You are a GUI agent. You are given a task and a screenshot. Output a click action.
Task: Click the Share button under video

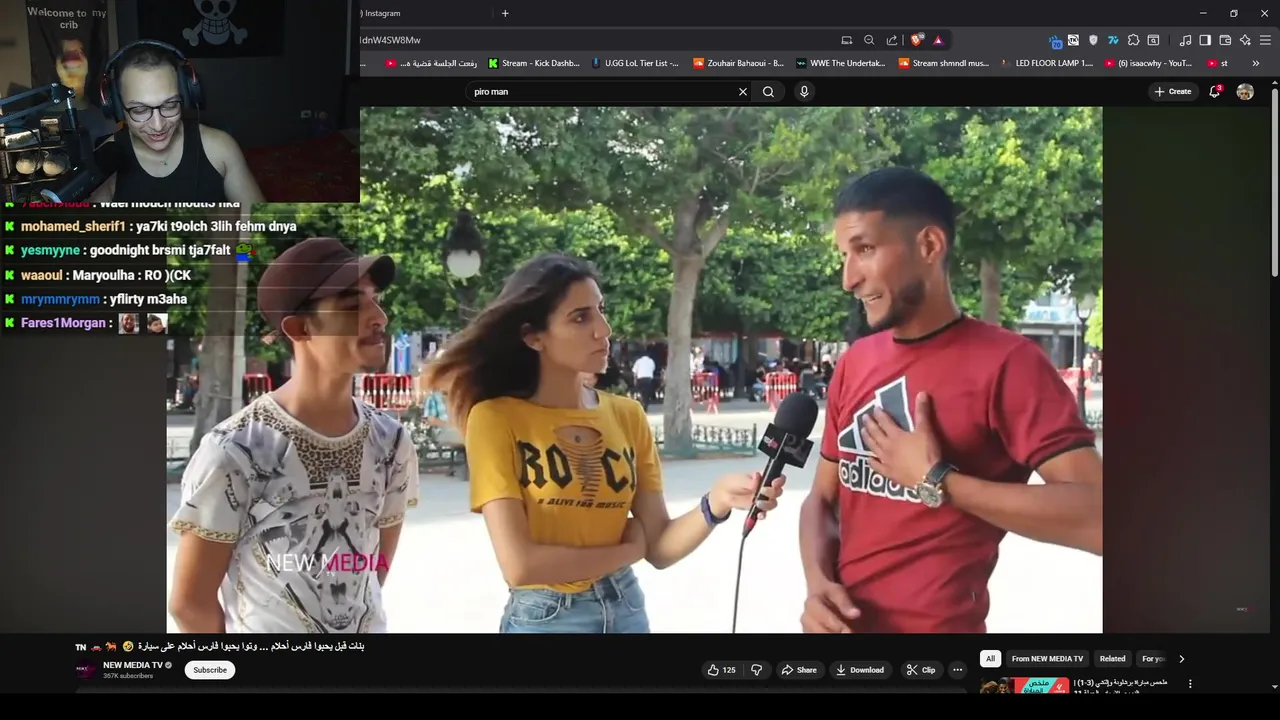[x=799, y=670]
